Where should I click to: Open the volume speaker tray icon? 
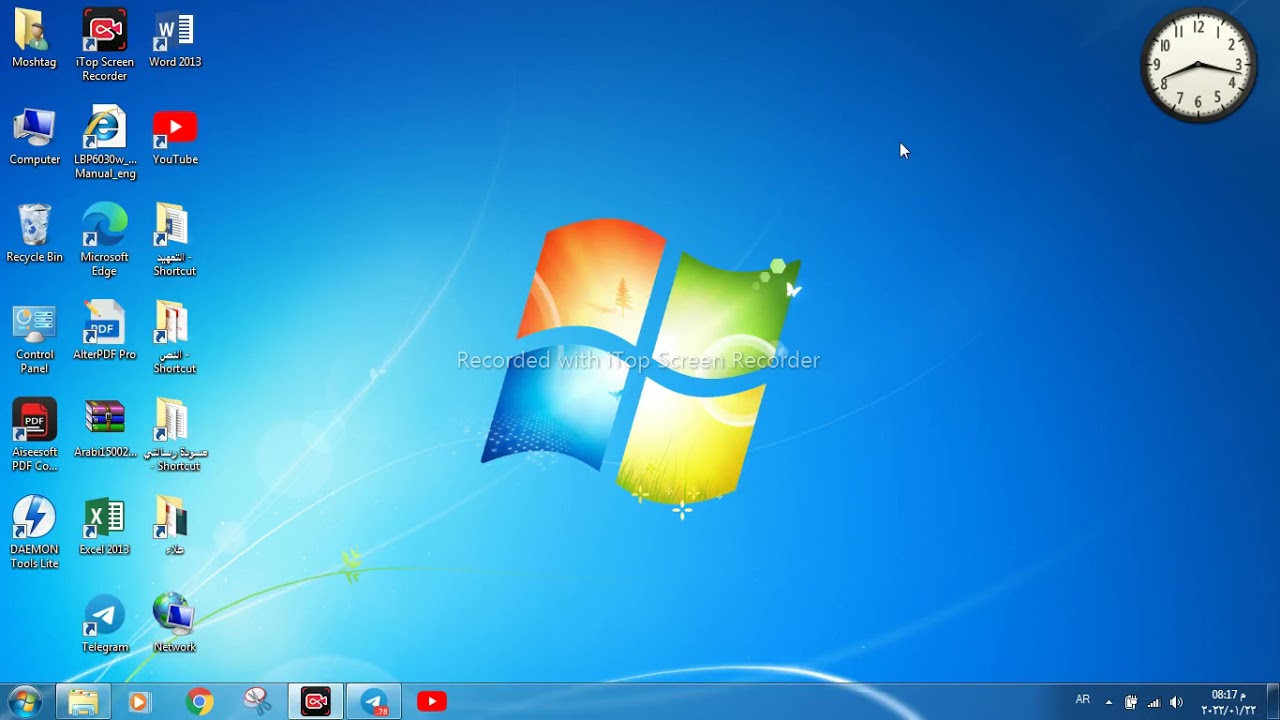click(1176, 702)
